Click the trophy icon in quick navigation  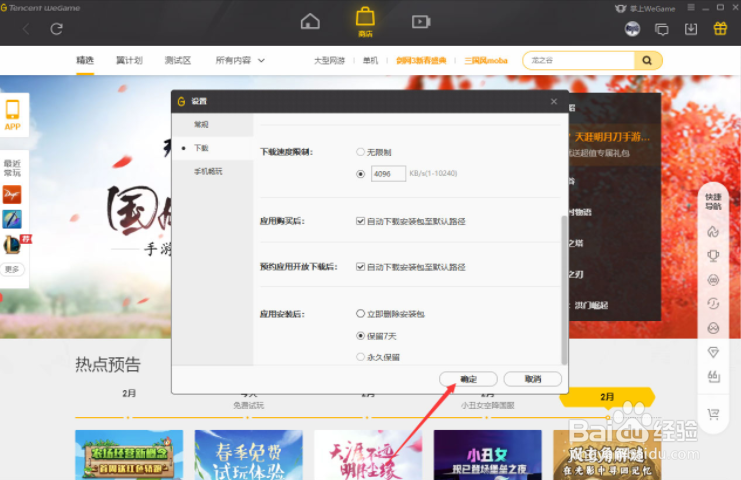point(713,256)
